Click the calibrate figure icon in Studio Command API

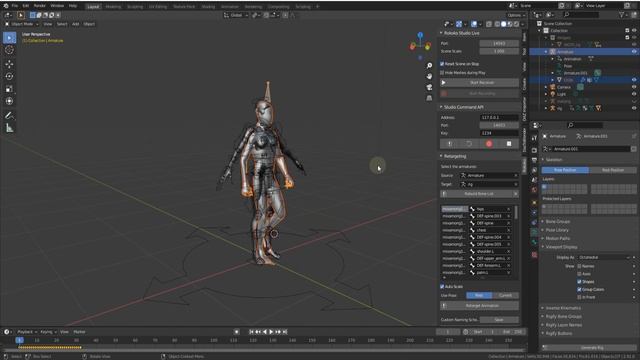point(450,144)
